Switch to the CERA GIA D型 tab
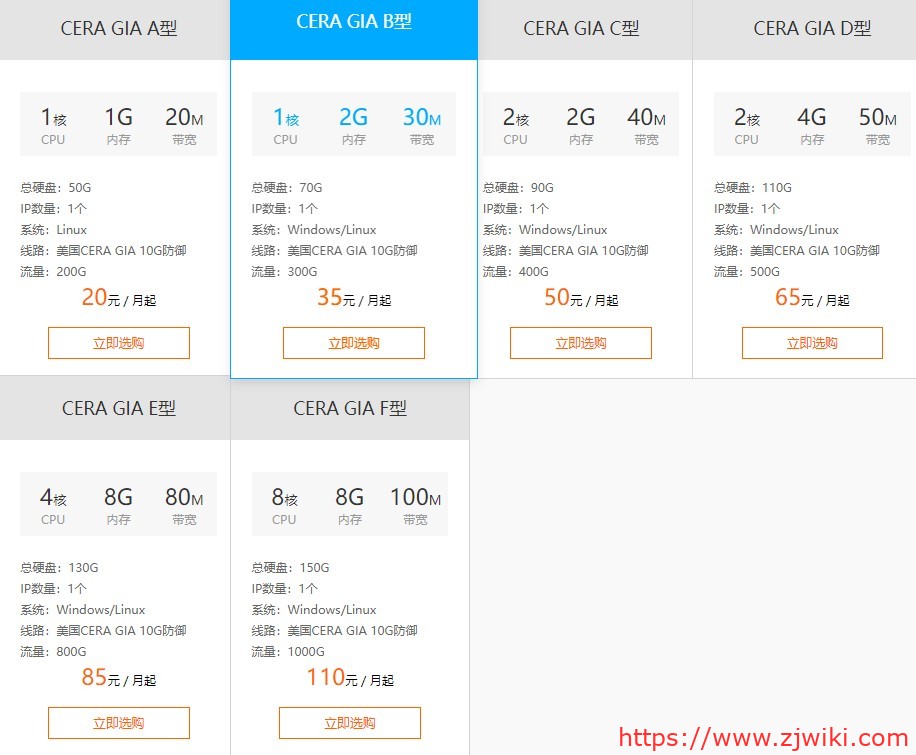The width and height of the screenshot is (916, 755). (812, 29)
